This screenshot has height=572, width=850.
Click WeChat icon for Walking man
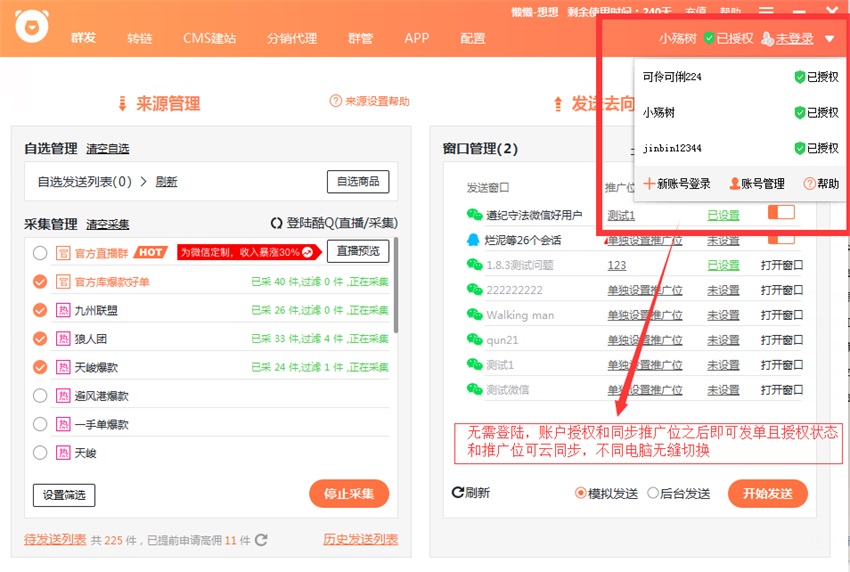point(474,314)
